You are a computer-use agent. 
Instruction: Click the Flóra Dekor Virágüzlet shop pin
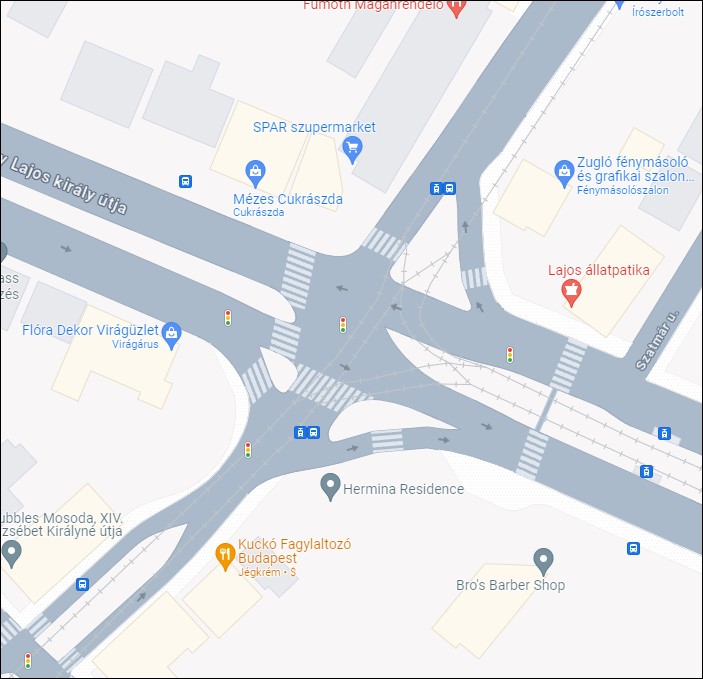pyautogui.click(x=171, y=335)
